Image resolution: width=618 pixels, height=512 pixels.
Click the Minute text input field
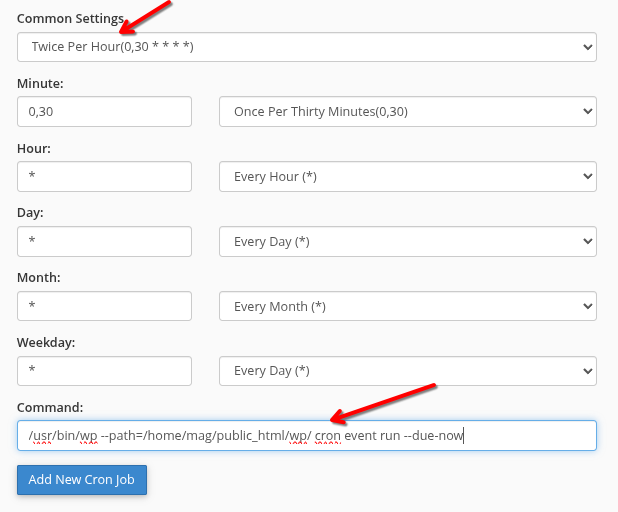(104, 112)
